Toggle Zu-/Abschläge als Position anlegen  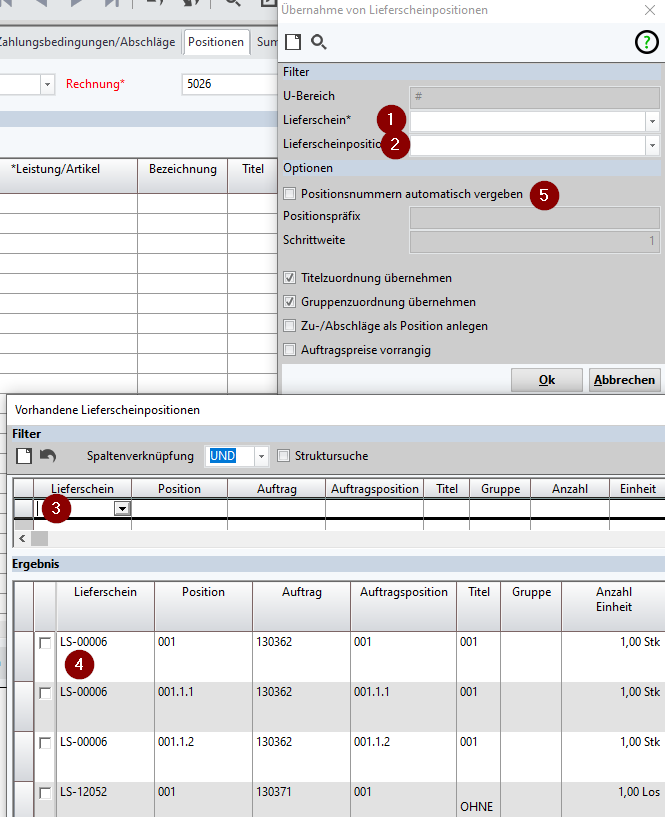click(290, 326)
